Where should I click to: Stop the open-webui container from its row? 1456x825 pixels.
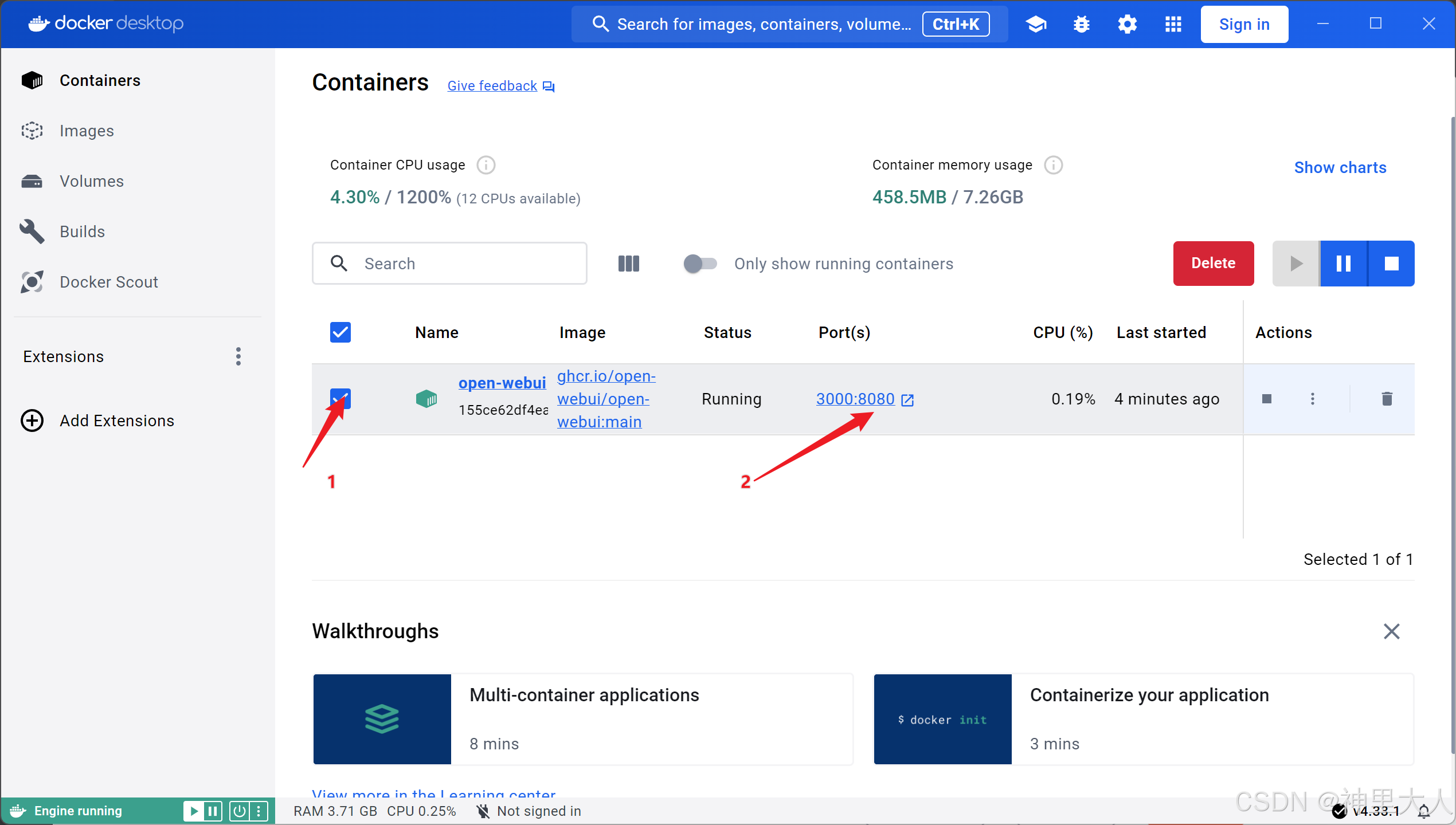coord(1267,399)
